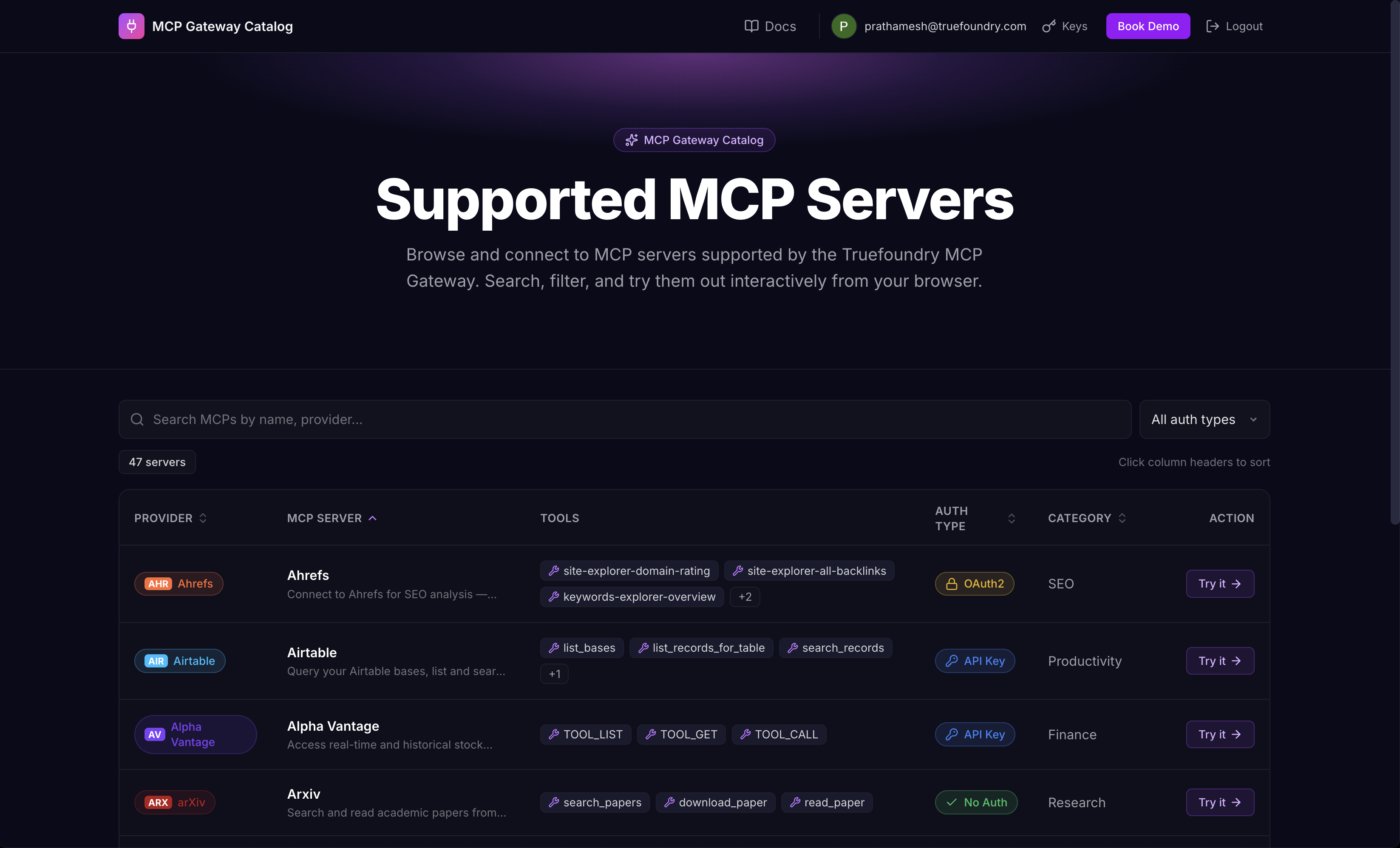Click the SEO category cell
Image resolution: width=1400 pixels, height=848 pixels.
pyautogui.click(x=1061, y=584)
